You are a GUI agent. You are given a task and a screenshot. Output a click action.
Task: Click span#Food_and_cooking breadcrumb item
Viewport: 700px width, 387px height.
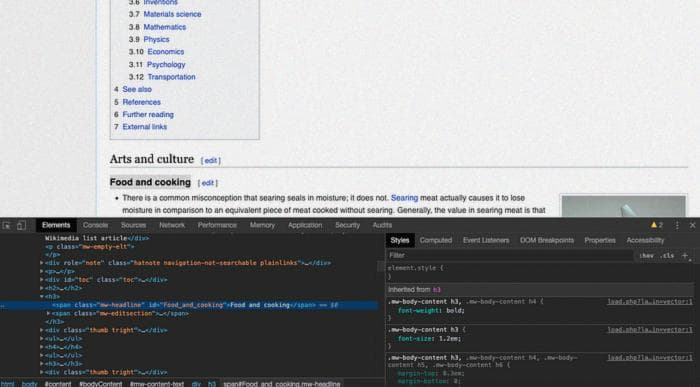pyautogui.click(x=282, y=383)
